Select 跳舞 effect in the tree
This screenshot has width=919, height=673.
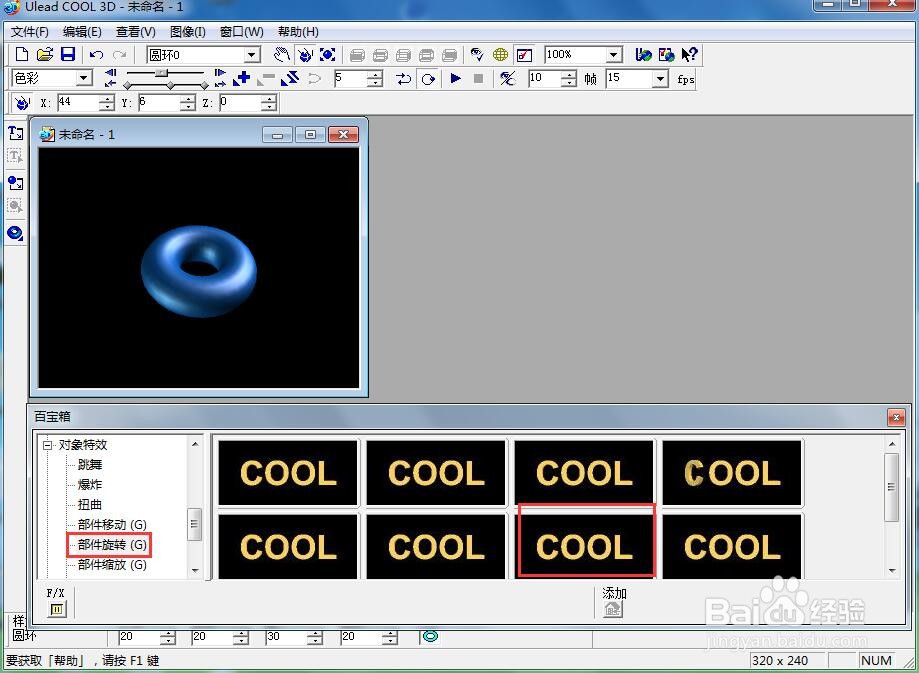click(90, 465)
